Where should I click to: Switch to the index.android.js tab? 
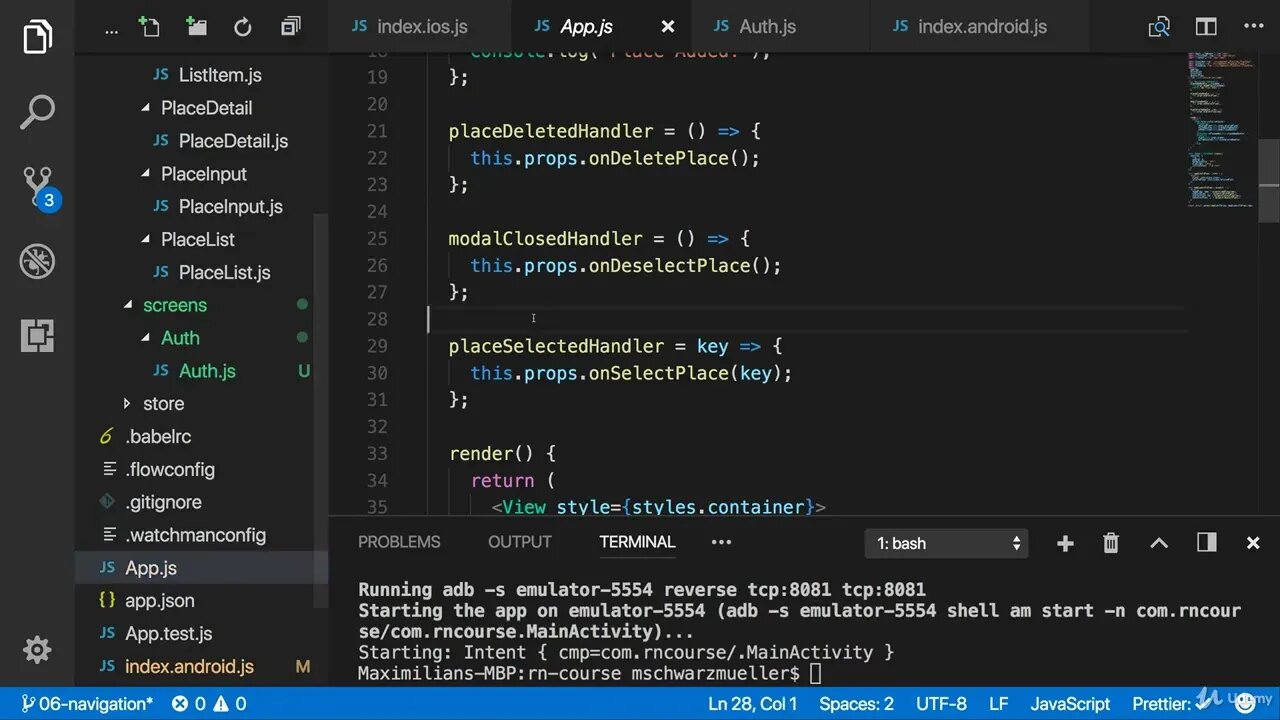pyautogui.click(x=980, y=27)
